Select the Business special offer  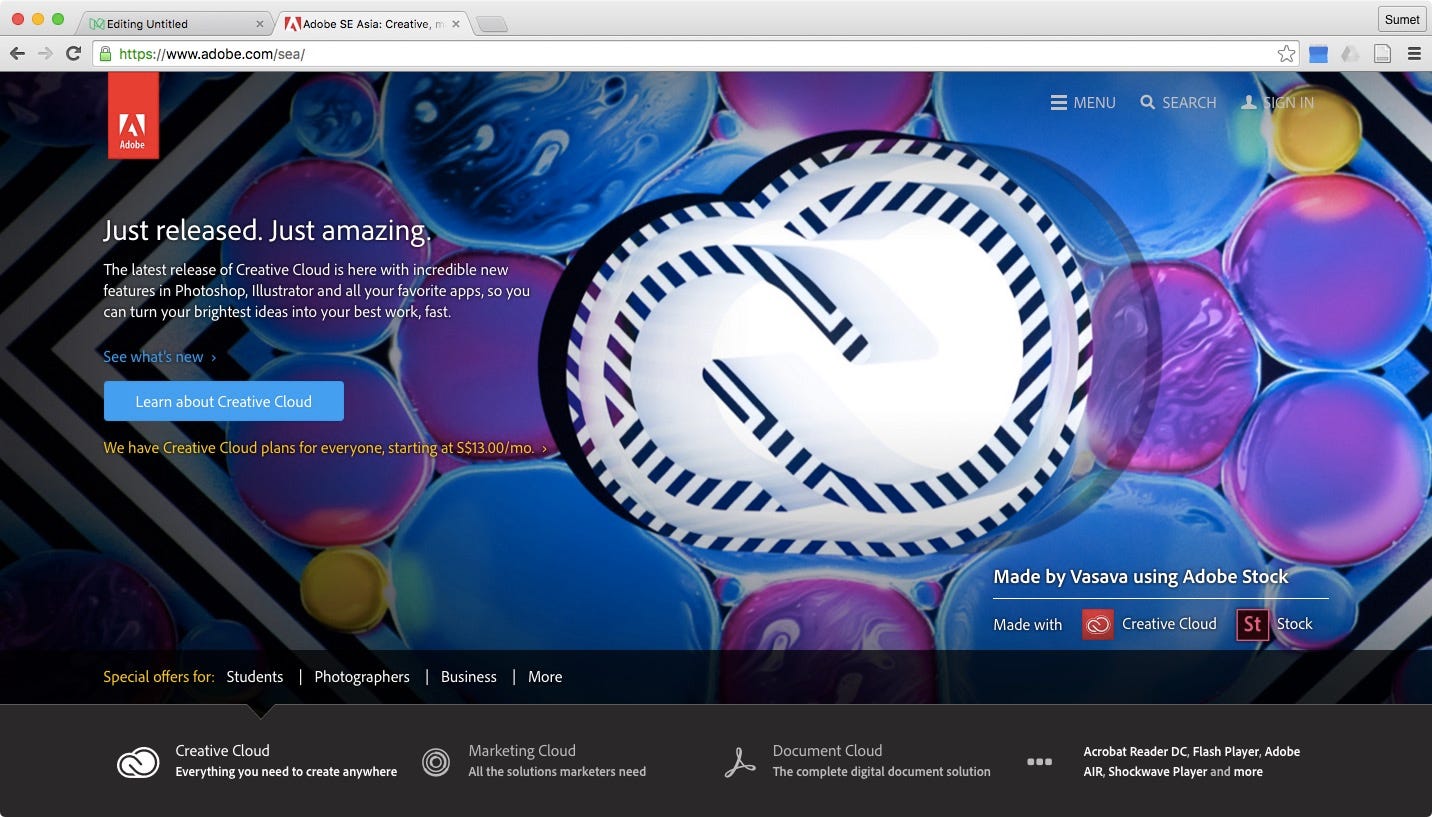(469, 677)
